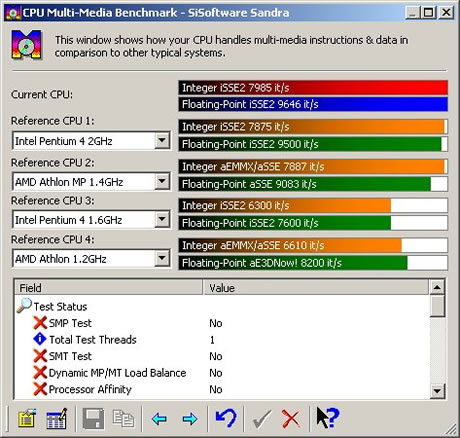Click the red X Cancel icon
Viewport: 460px width, 438px height.
click(291, 419)
